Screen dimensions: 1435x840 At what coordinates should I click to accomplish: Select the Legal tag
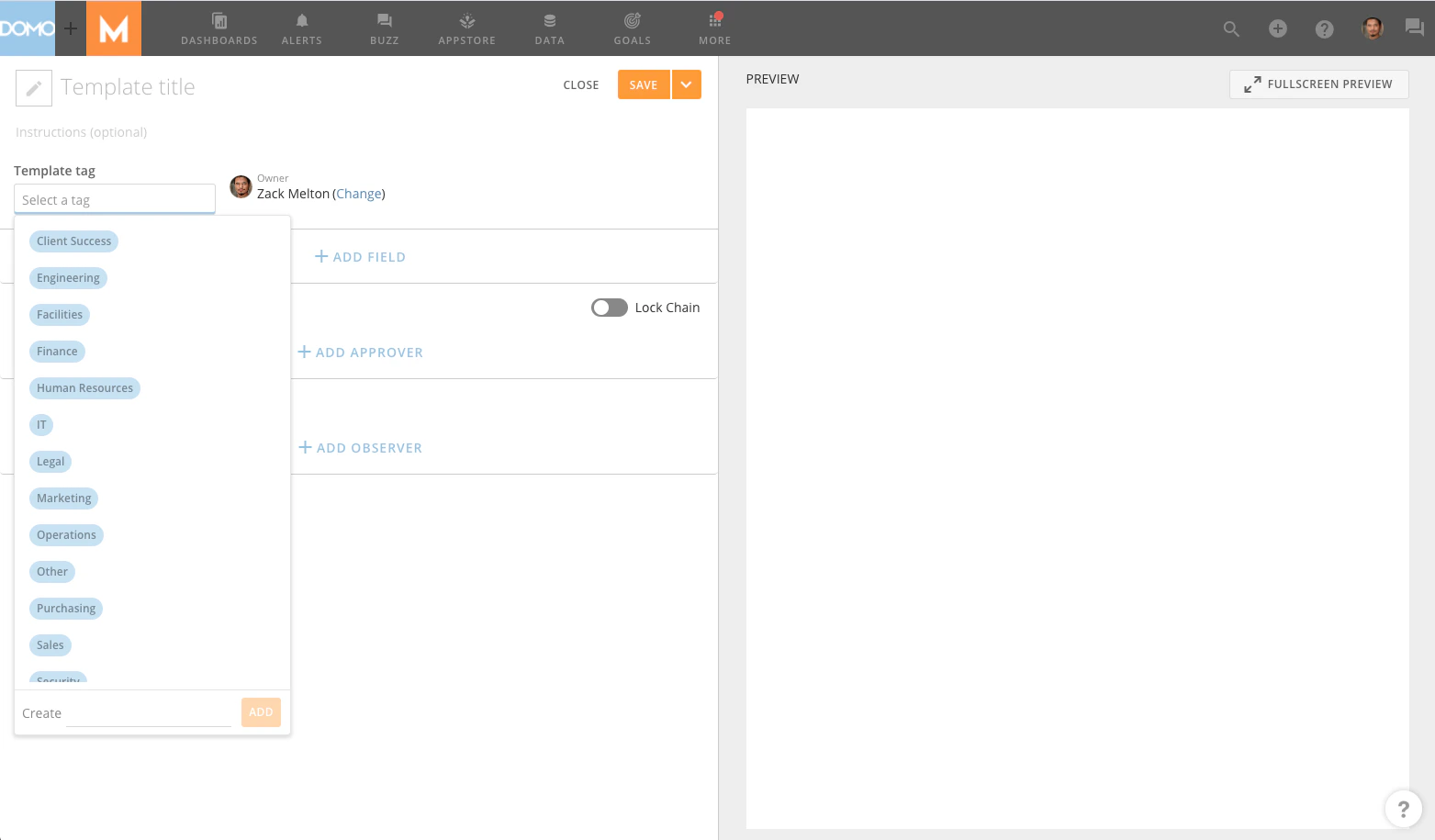point(50,462)
